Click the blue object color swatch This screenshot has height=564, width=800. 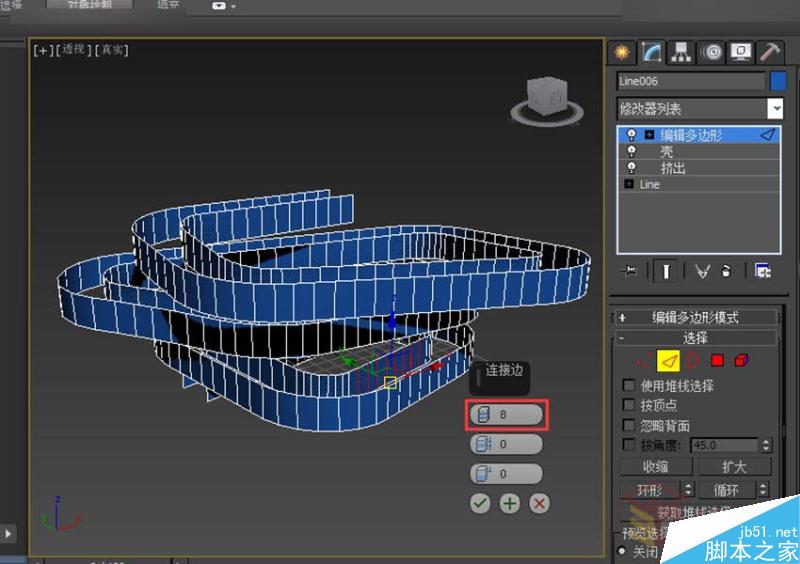(x=778, y=81)
